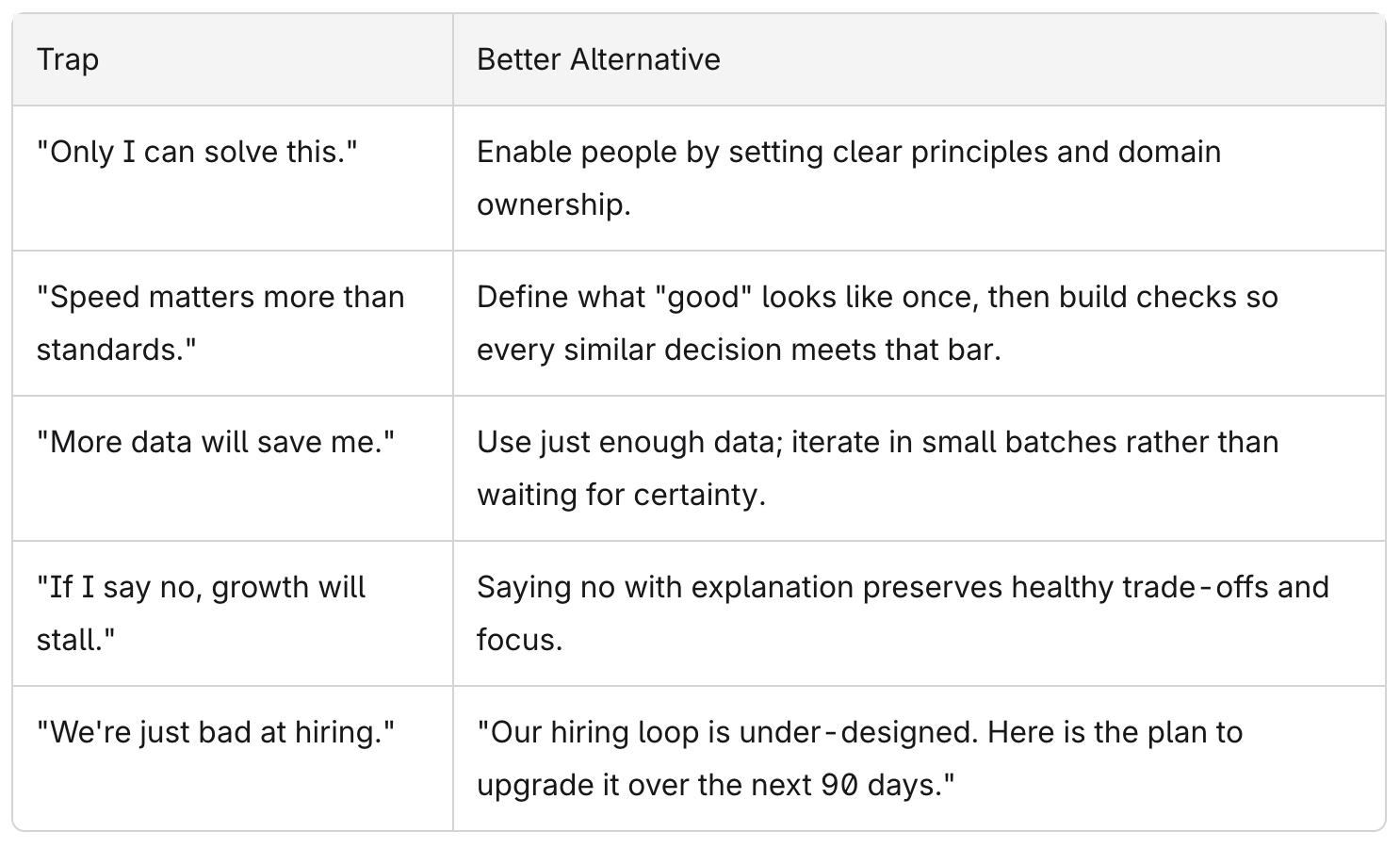Click the word "stall." in Trap column
Image resolution: width=1400 pixels, height=848 pixels.
coord(76,641)
